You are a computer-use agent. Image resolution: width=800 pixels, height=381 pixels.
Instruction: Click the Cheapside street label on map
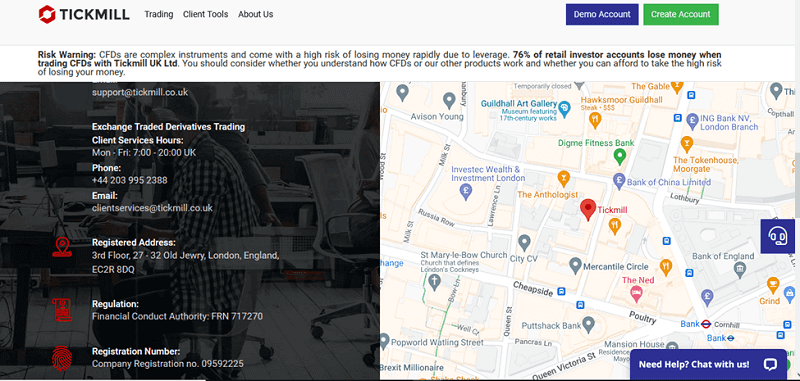coord(533,289)
